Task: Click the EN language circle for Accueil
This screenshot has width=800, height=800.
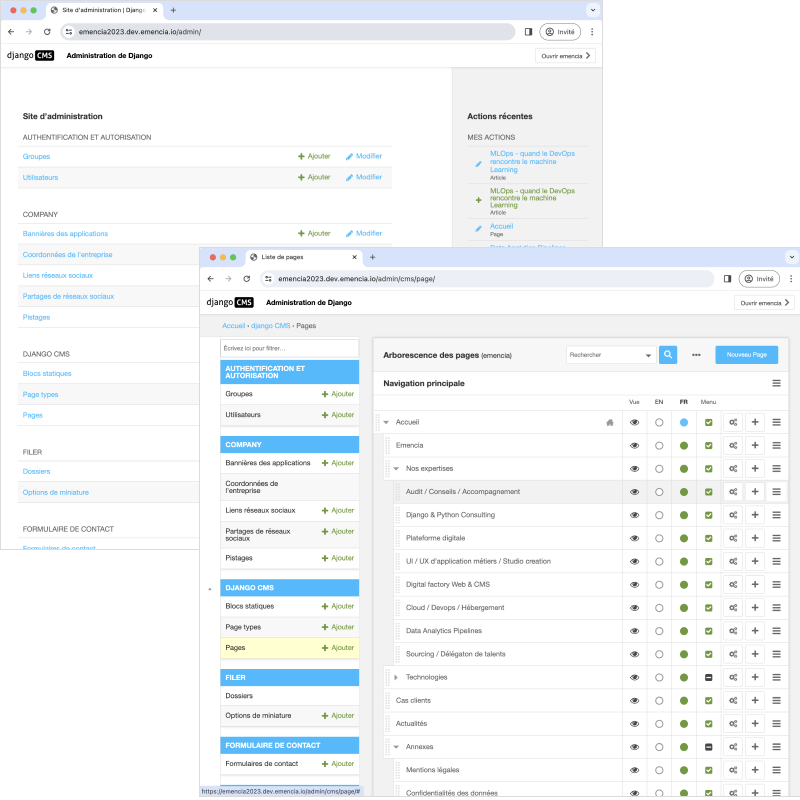Action: [659, 422]
